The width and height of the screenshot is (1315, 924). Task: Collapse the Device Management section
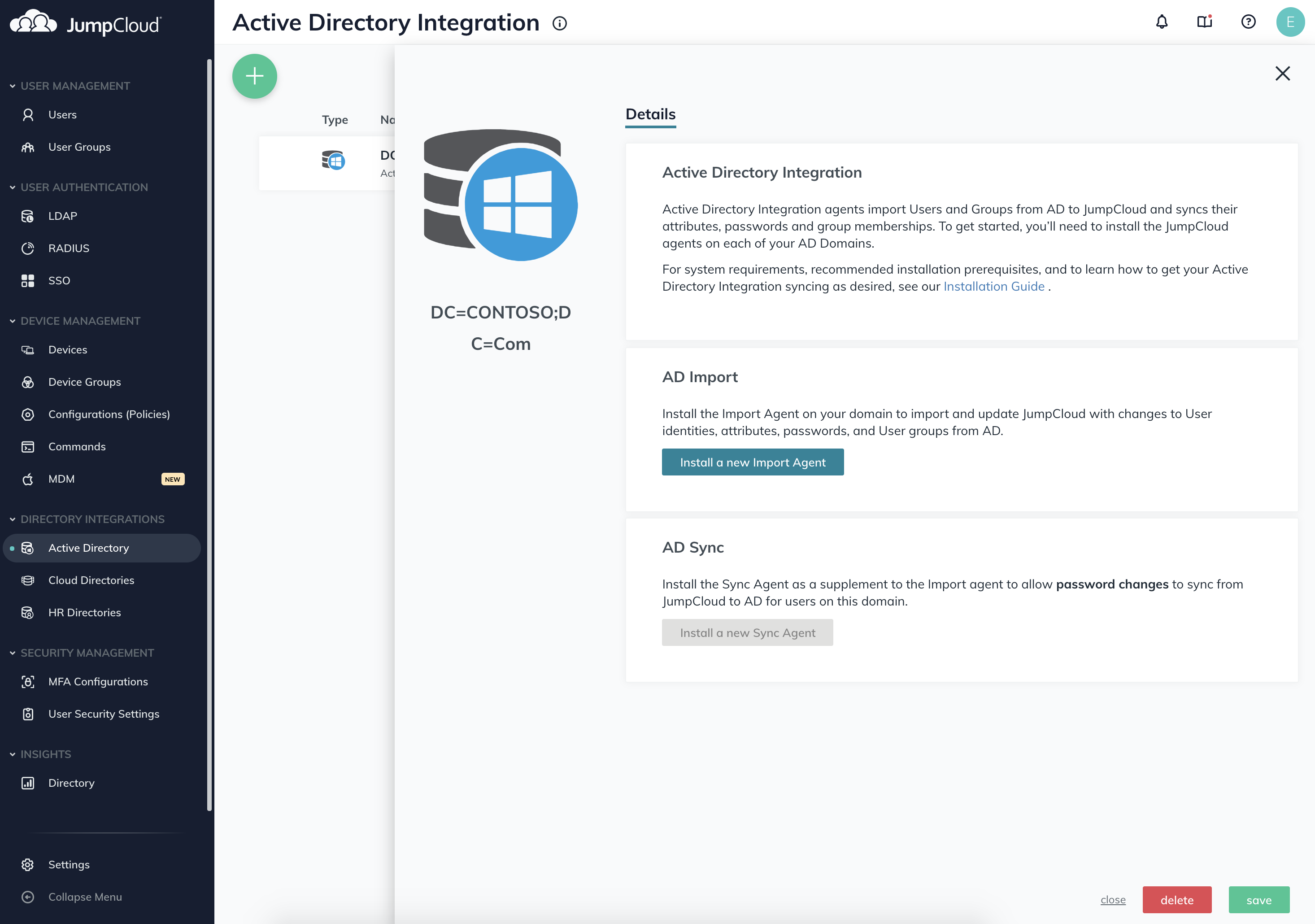(13, 321)
